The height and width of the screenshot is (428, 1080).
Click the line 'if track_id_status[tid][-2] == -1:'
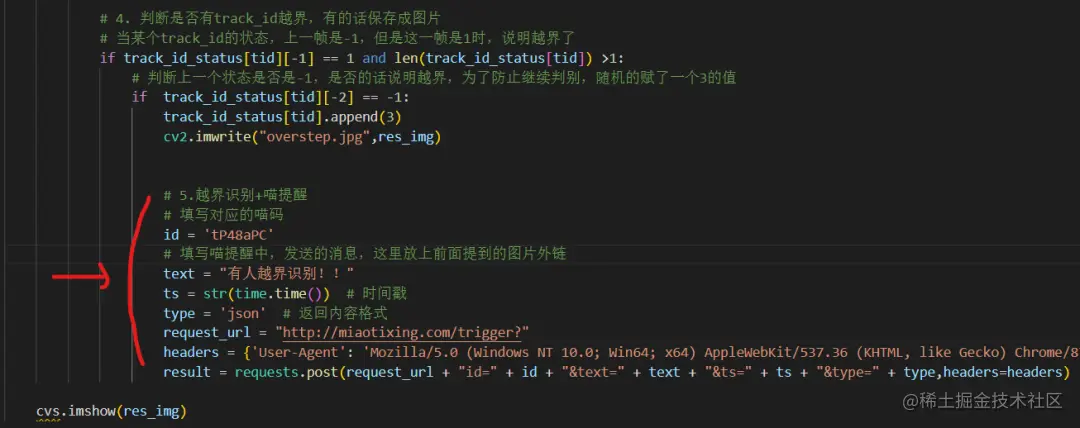pyautogui.click(x=271, y=97)
